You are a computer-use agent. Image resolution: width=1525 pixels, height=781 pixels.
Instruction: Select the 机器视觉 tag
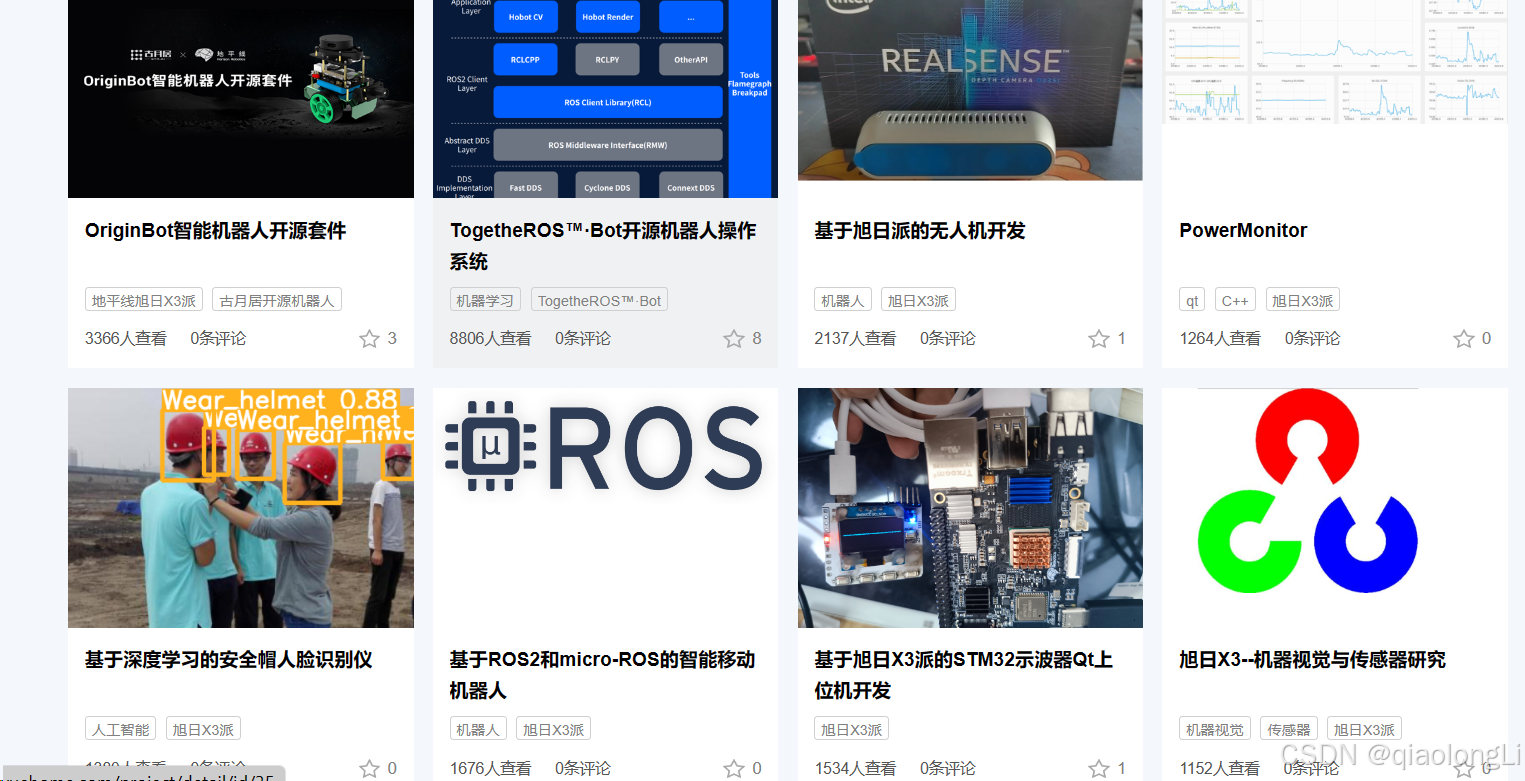click(x=1214, y=729)
